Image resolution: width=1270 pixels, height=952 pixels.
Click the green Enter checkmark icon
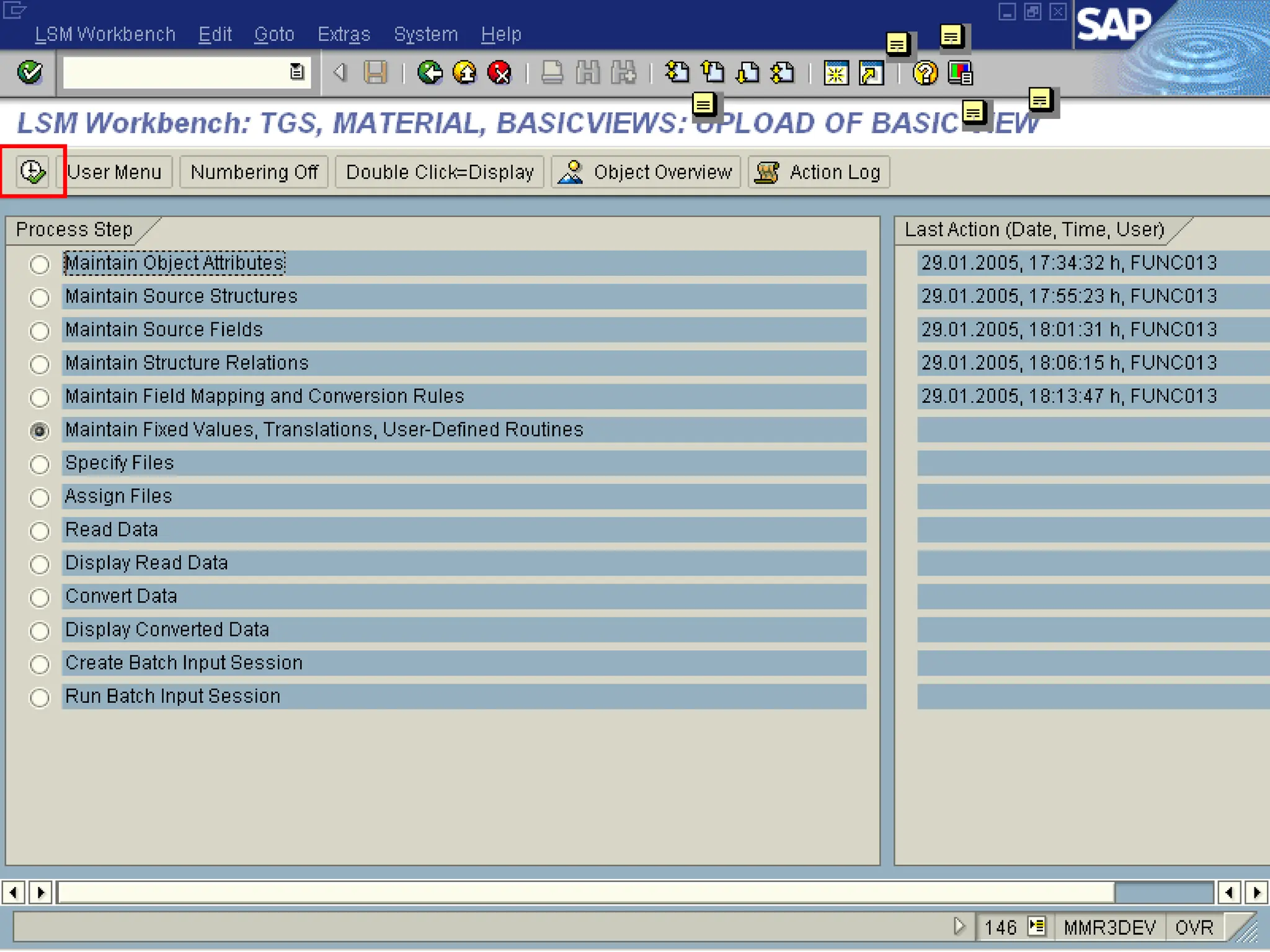(x=29, y=73)
